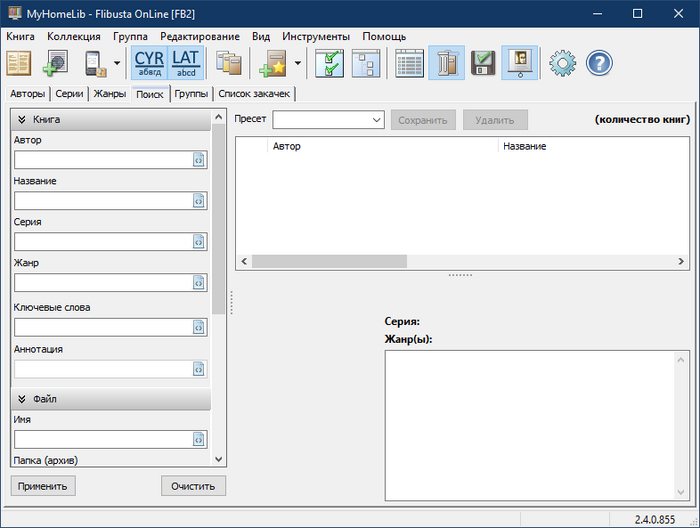Click the Применить button
Screen dimensions: 700x528
point(43,486)
